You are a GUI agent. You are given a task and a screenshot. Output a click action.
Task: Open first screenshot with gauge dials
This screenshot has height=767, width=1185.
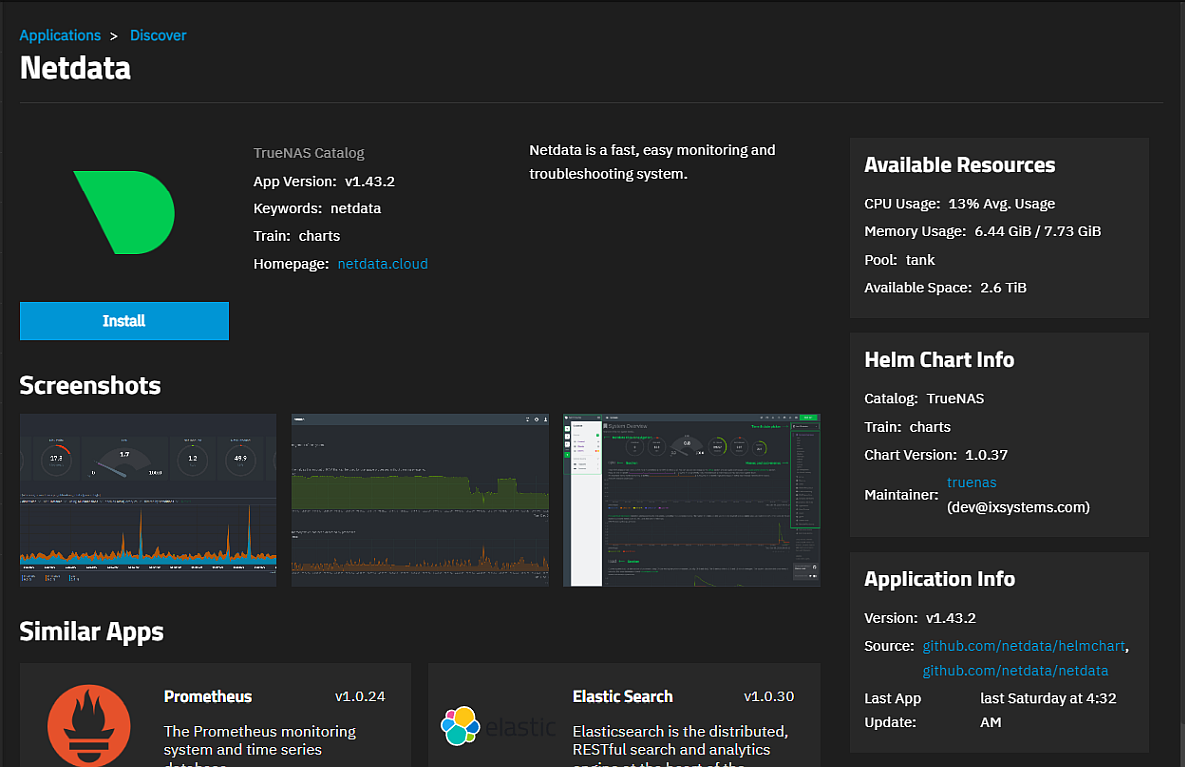(148, 500)
